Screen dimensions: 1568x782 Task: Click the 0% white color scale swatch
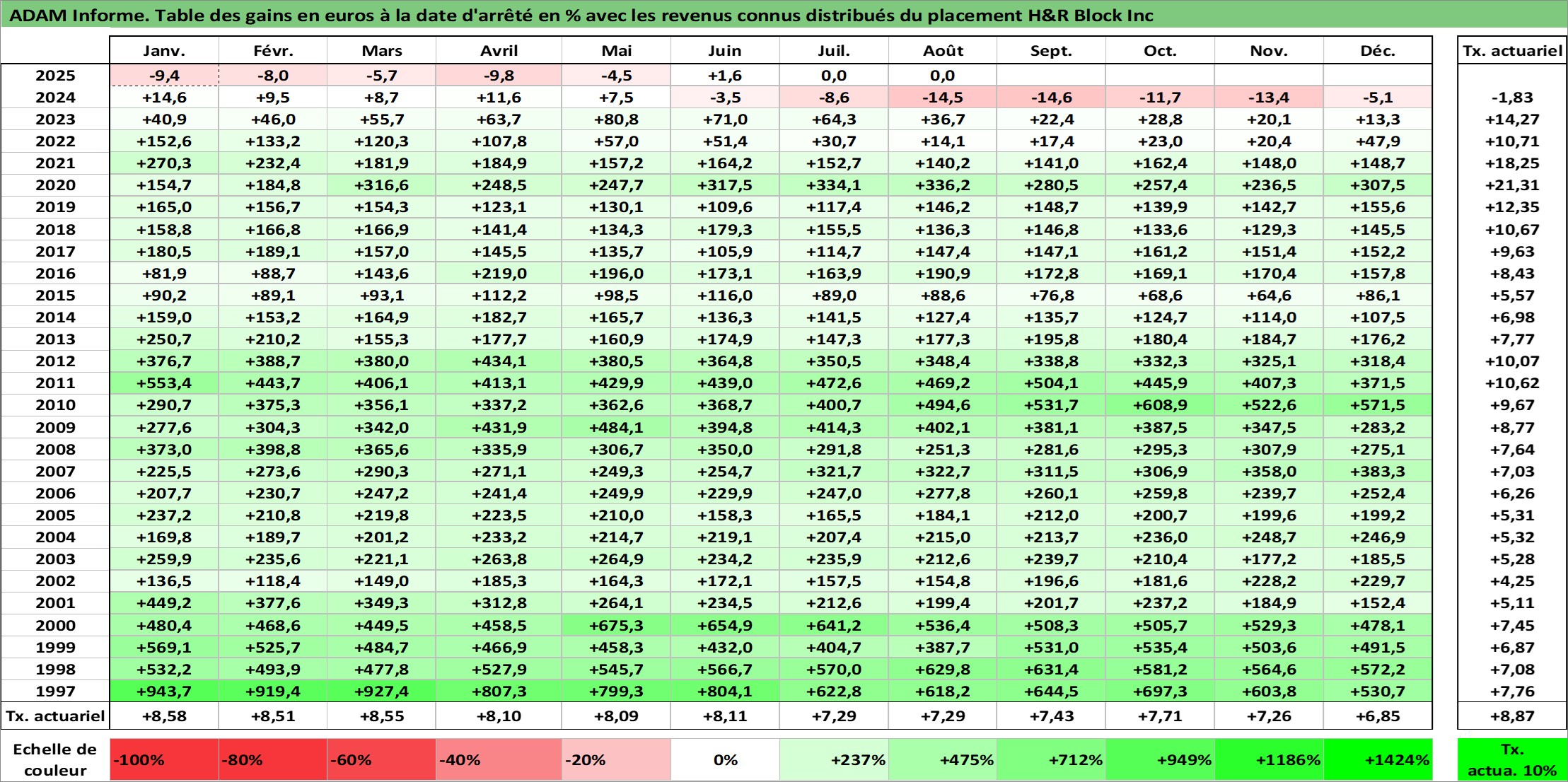[725, 759]
